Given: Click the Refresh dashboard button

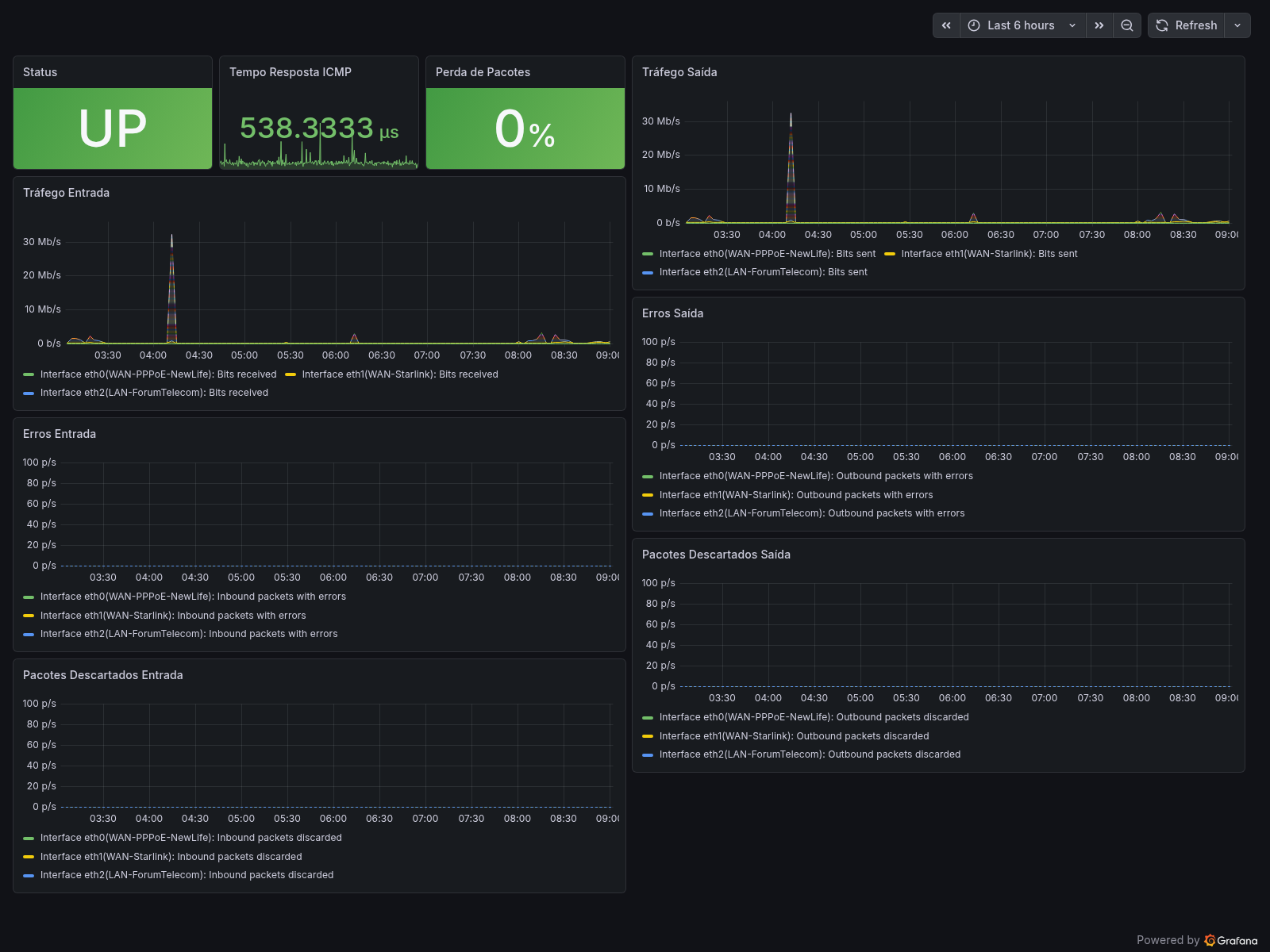Looking at the screenshot, I should [x=1186, y=25].
